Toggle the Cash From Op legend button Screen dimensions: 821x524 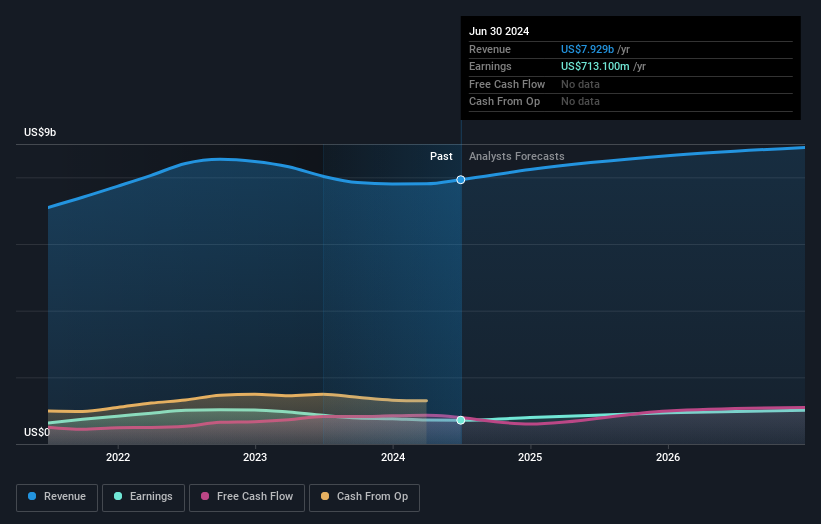coord(364,497)
